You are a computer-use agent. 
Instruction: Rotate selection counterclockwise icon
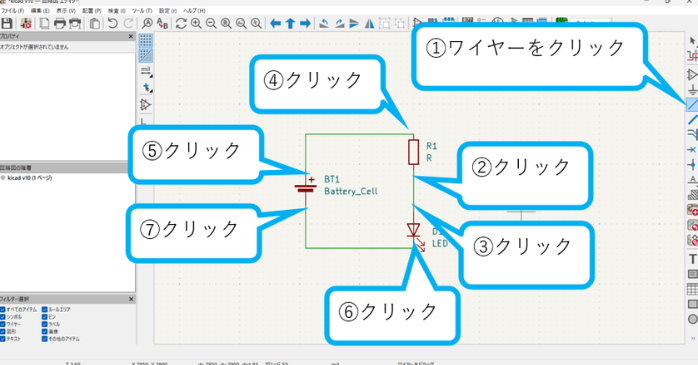[324, 23]
